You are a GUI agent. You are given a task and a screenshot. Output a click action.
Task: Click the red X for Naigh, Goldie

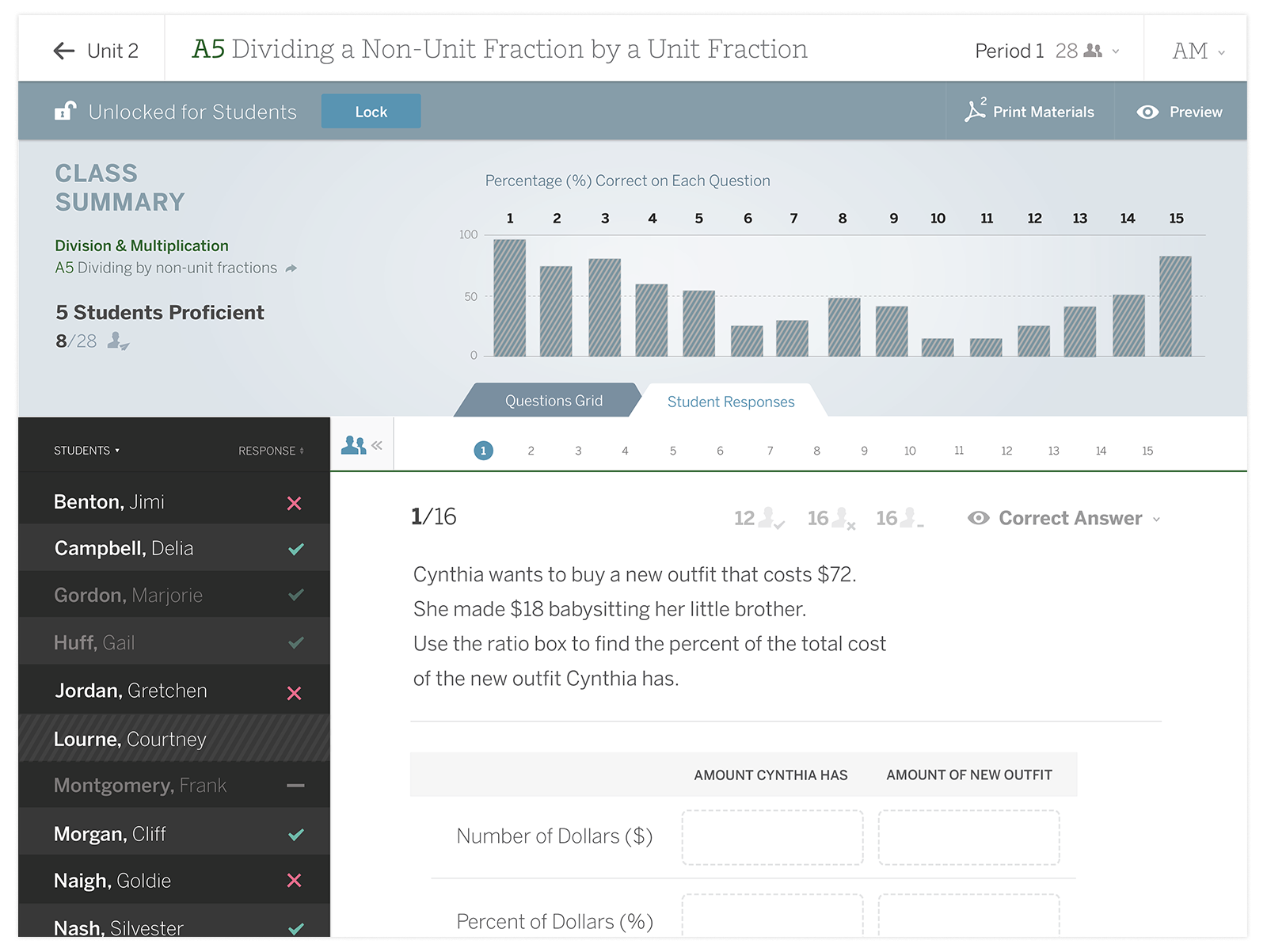(295, 880)
